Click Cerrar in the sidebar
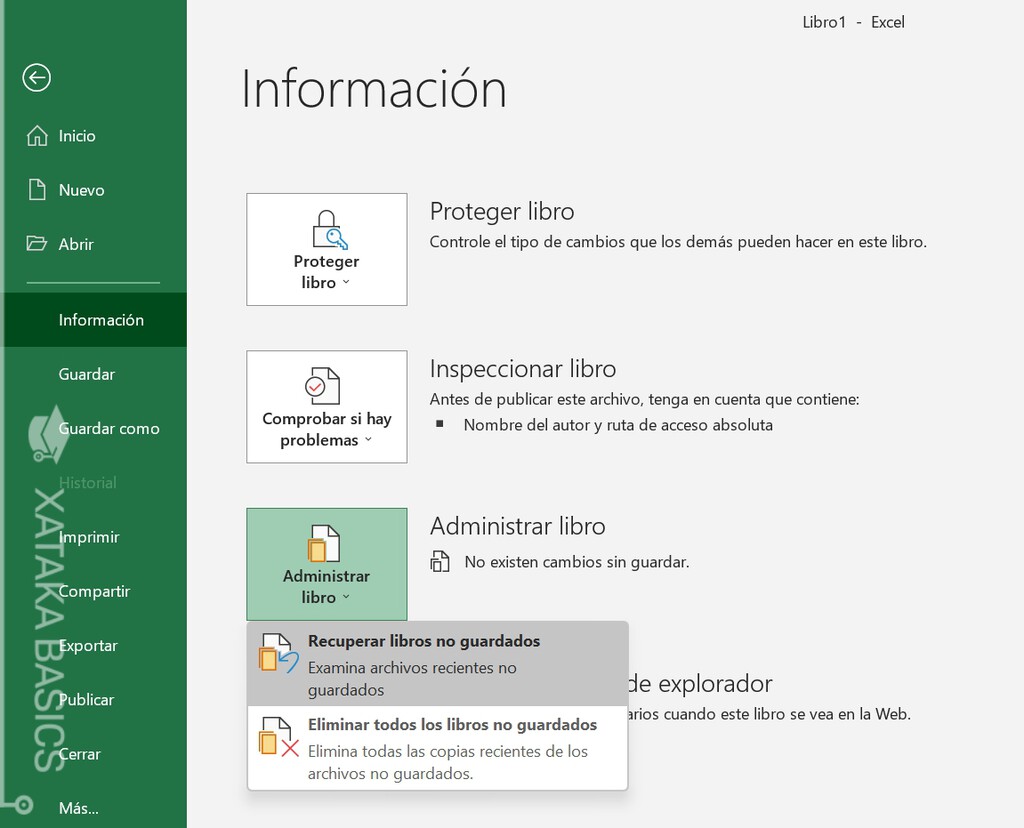Image resolution: width=1024 pixels, height=828 pixels. (80, 754)
